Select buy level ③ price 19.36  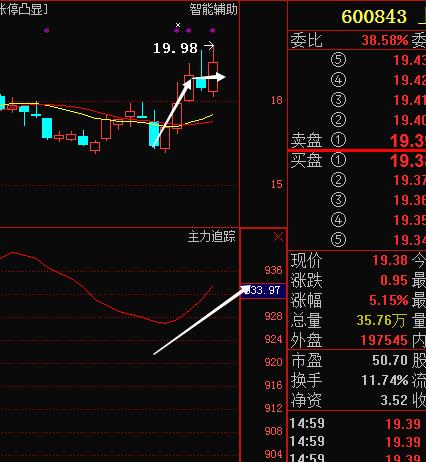pos(409,200)
